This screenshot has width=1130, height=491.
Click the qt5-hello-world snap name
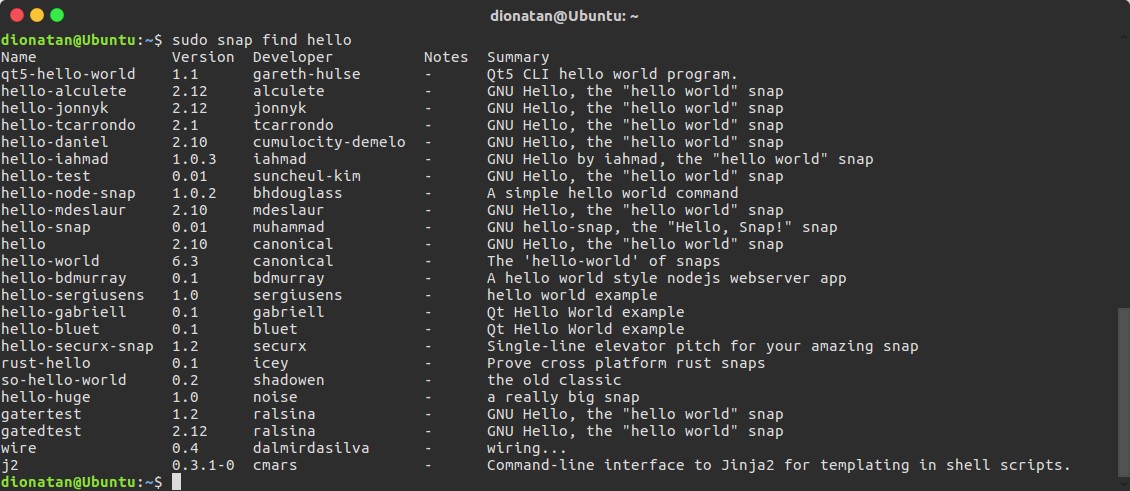[x=68, y=74]
